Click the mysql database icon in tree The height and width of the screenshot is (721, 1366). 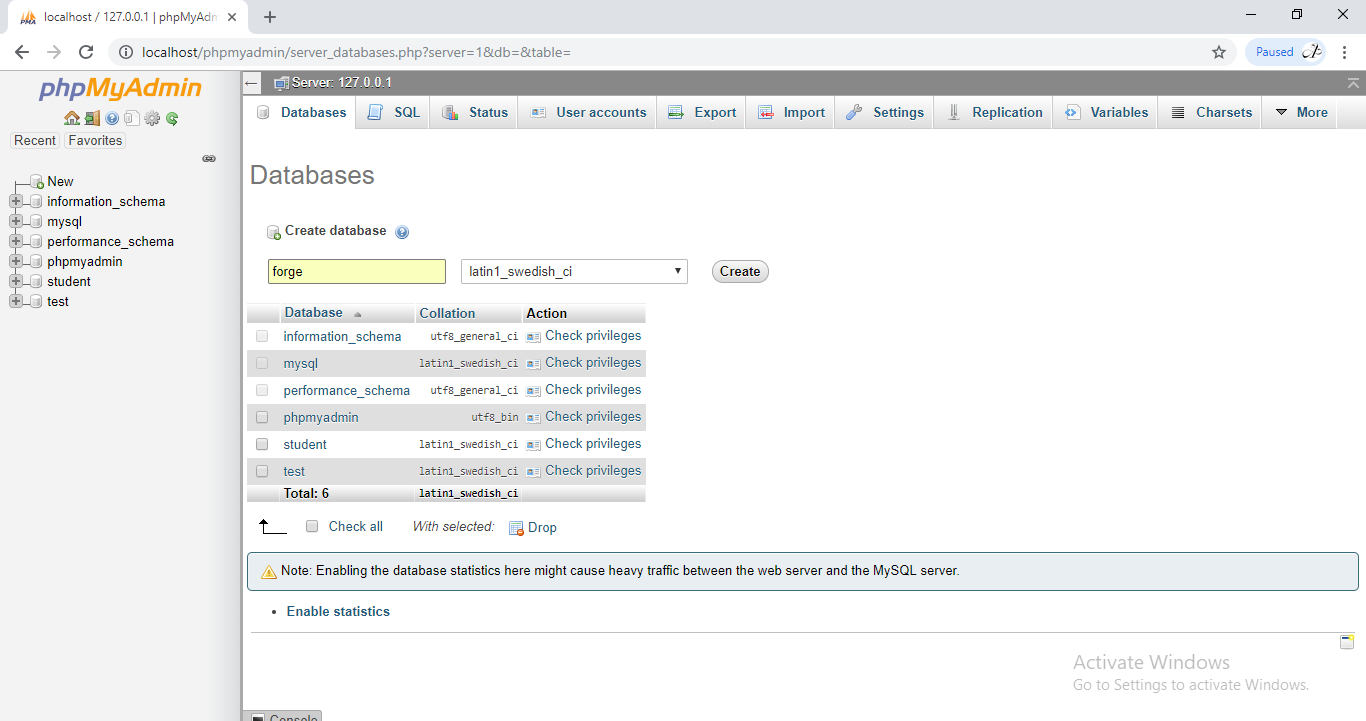click(37, 222)
